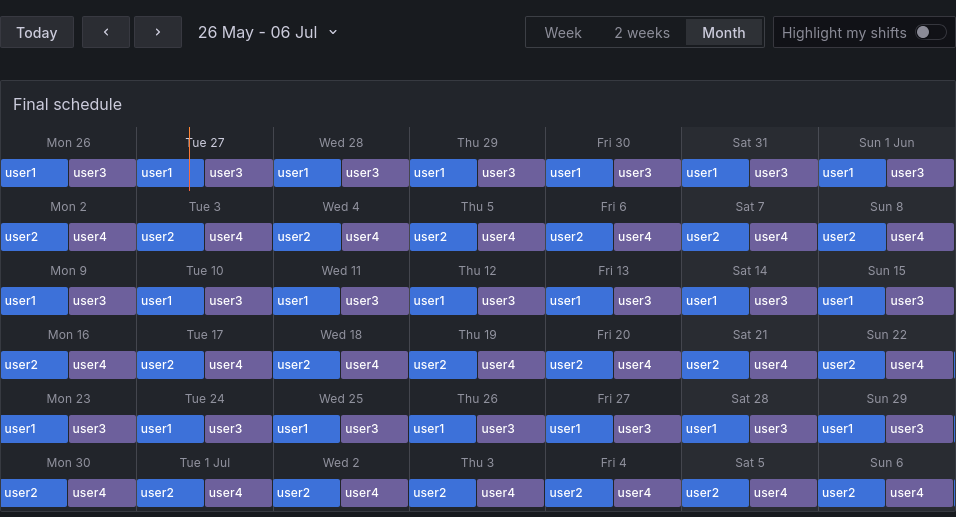Viewport: 956px width, 517px height.
Task: Open the 26 May - 06 Jul date dropdown
Action: [268, 32]
